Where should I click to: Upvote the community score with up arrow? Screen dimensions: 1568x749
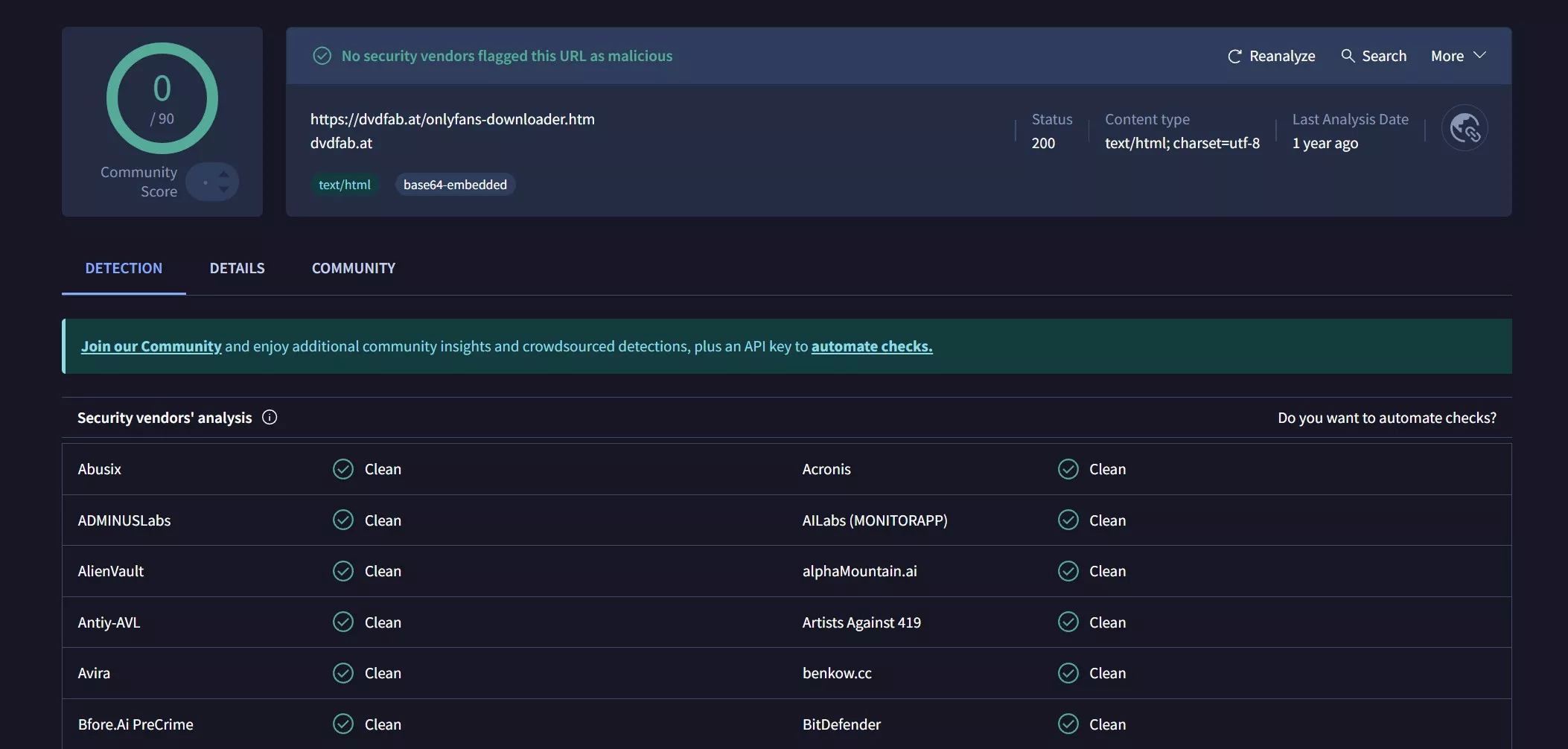click(223, 174)
